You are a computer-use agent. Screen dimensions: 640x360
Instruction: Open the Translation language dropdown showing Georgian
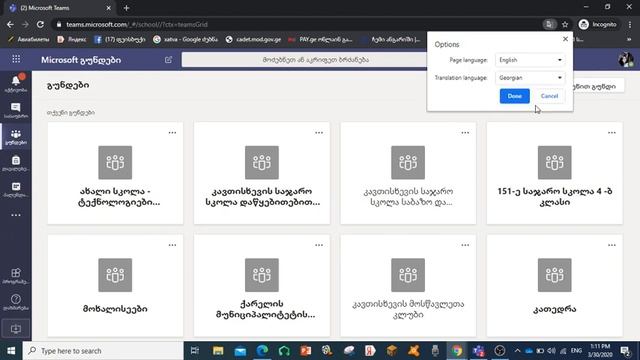[530, 78]
